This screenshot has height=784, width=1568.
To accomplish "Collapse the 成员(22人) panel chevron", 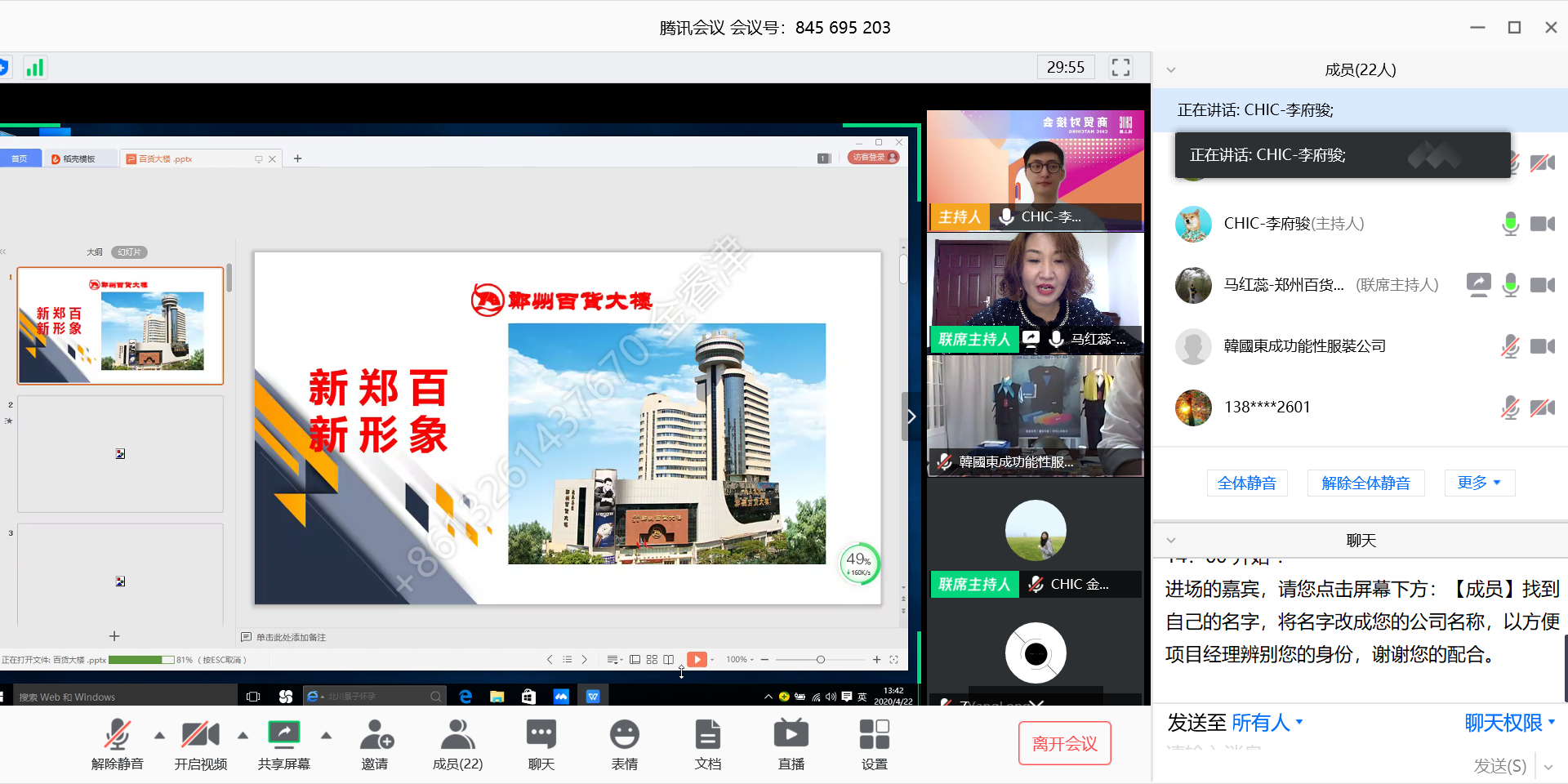I will (x=1171, y=69).
